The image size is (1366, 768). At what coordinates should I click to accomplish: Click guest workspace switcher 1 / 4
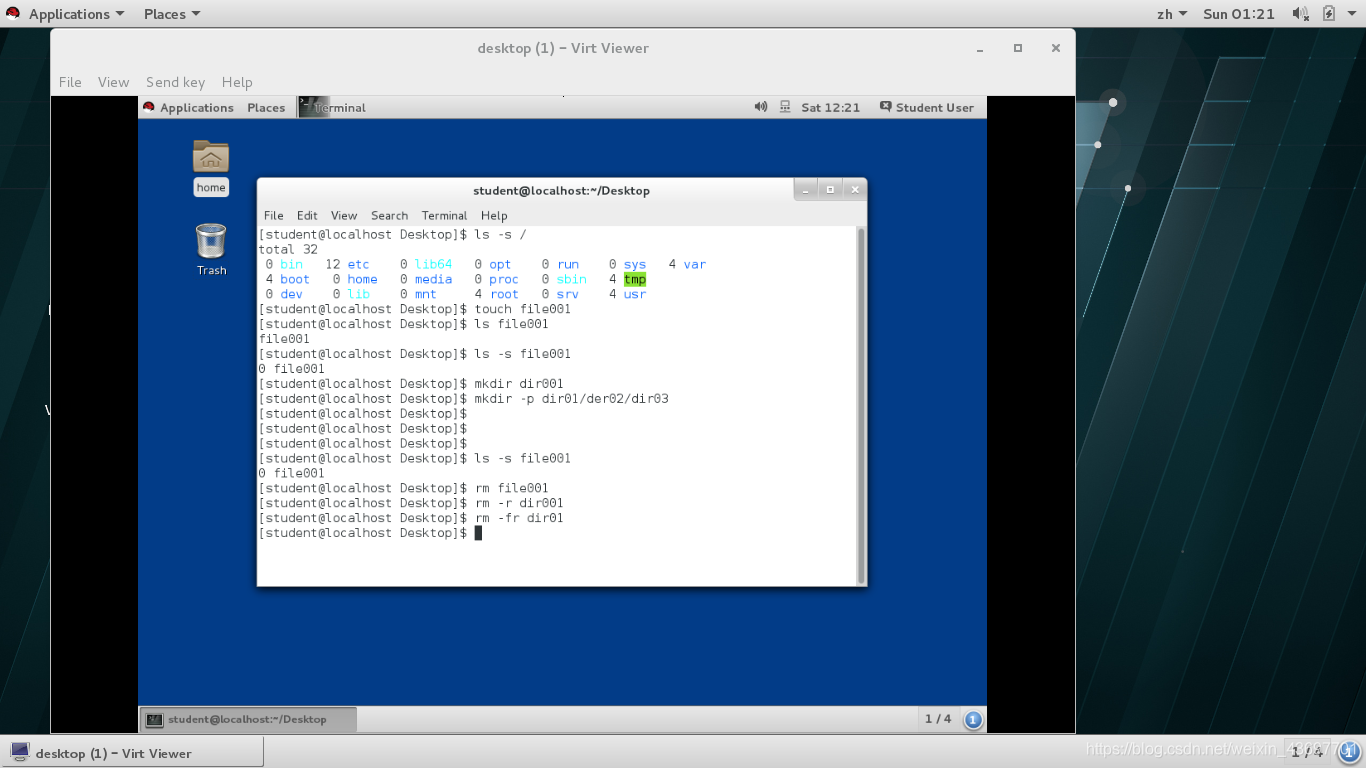coord(938,719)
